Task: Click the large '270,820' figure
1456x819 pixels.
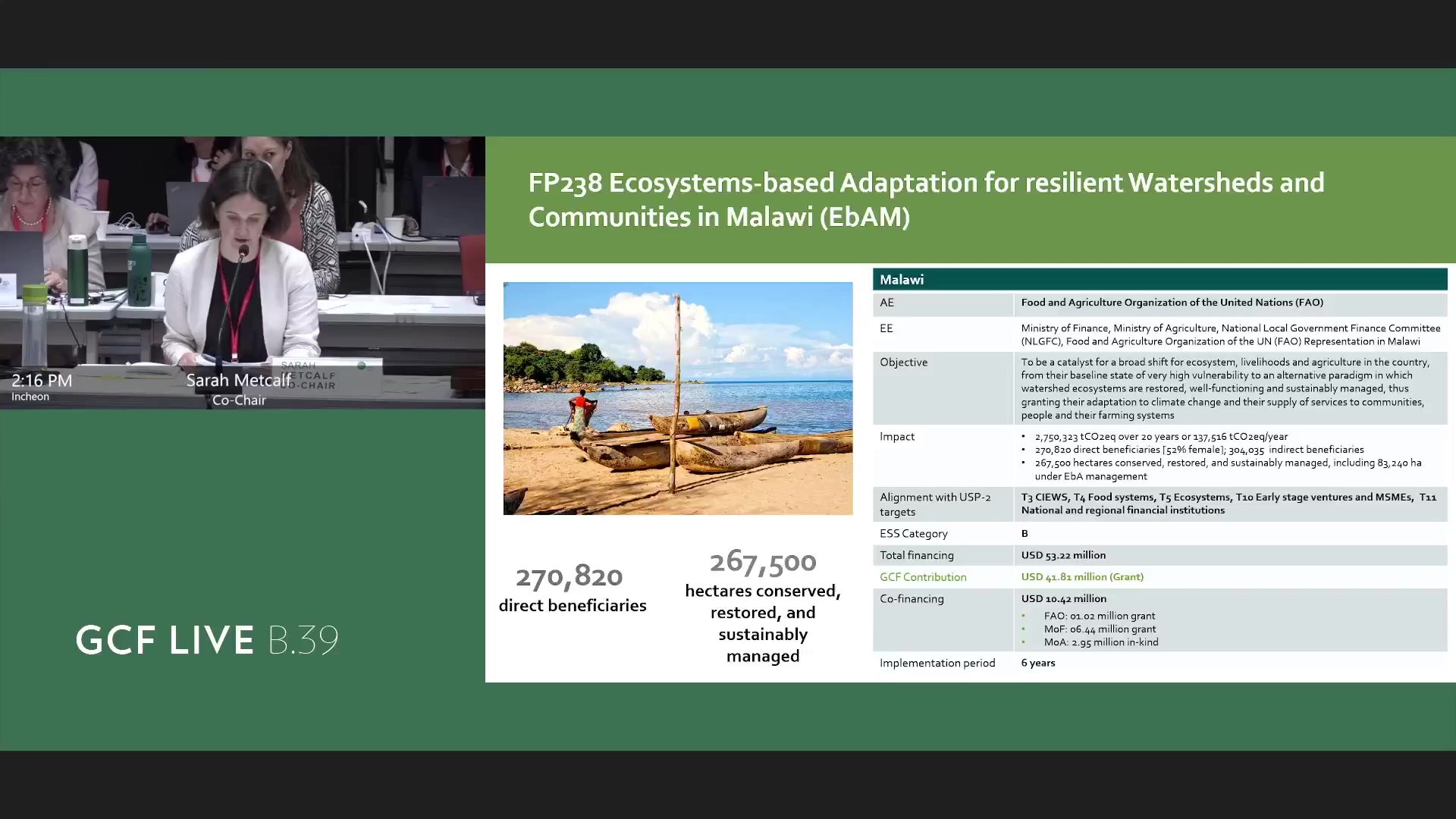Action: (570, 576)
